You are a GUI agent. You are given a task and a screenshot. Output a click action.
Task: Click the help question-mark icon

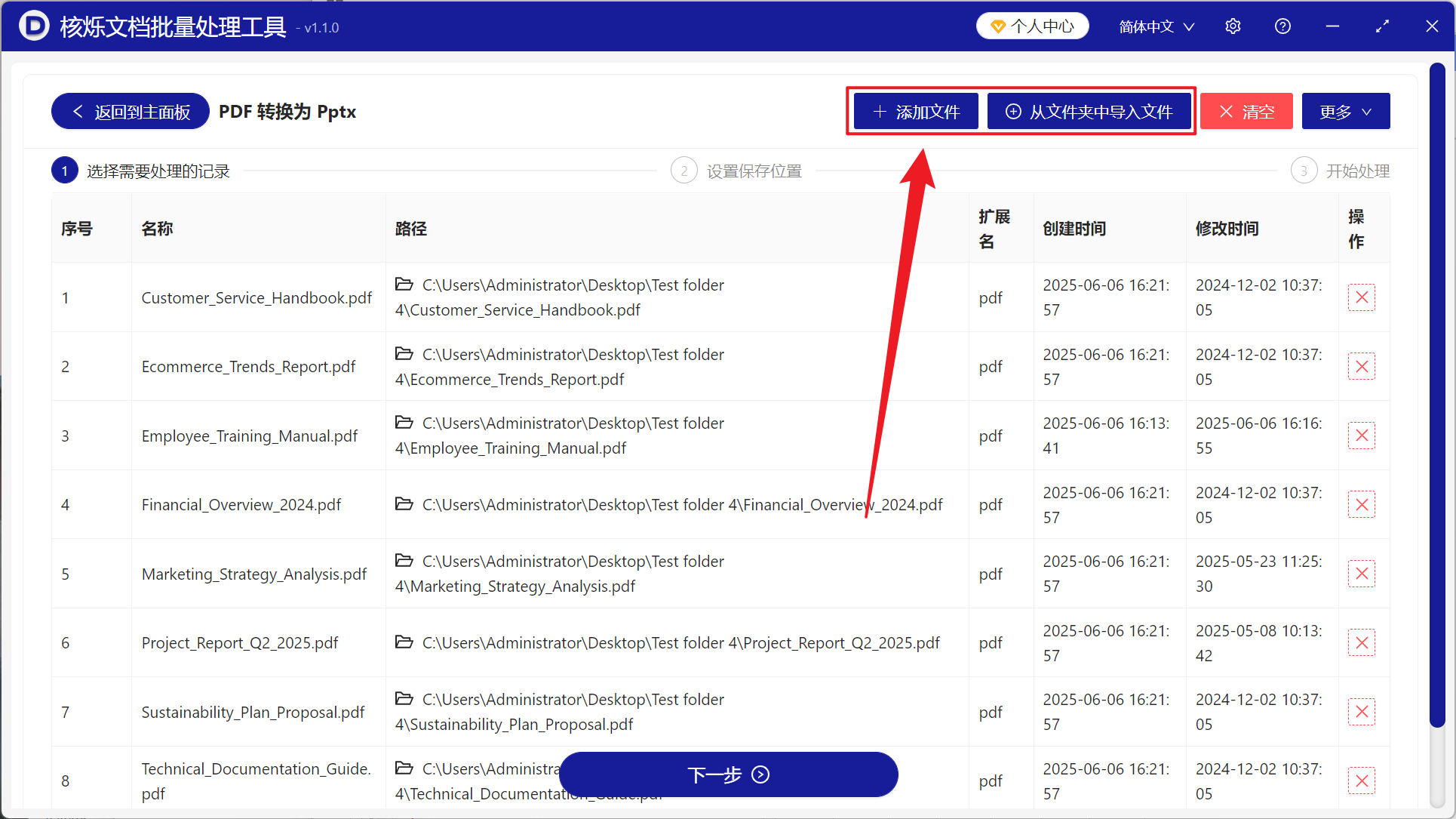click(1282, 26)
